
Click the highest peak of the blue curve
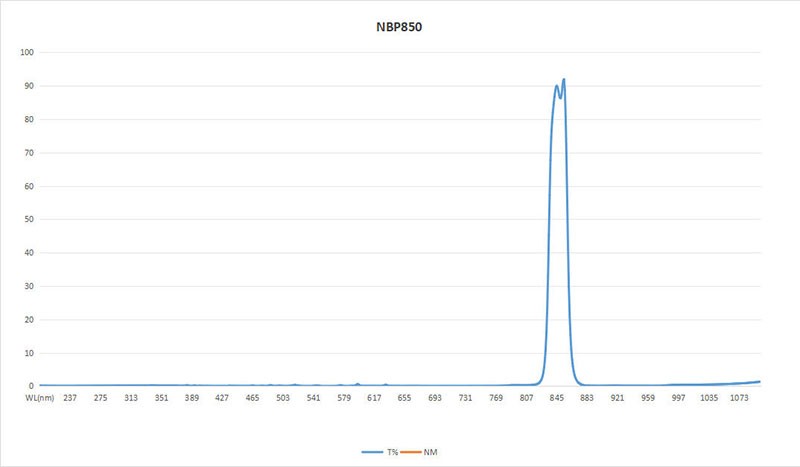[x=564, y=79]
